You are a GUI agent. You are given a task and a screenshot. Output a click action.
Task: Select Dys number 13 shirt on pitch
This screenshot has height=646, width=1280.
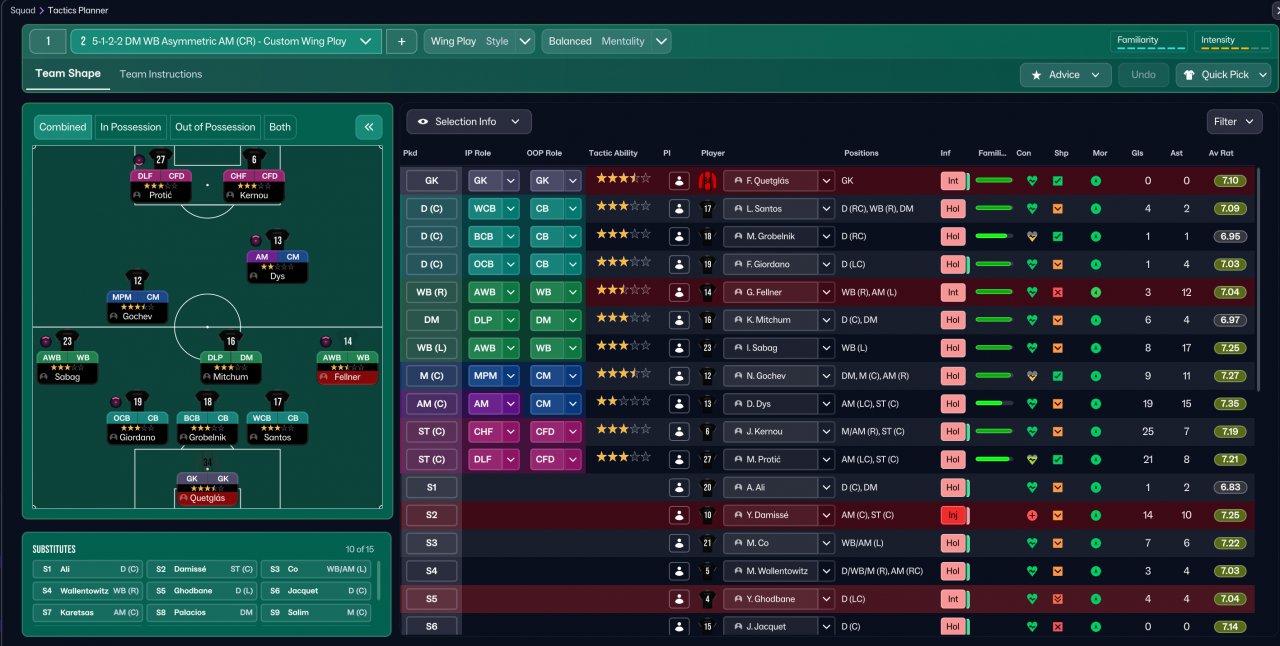[277, 240]
